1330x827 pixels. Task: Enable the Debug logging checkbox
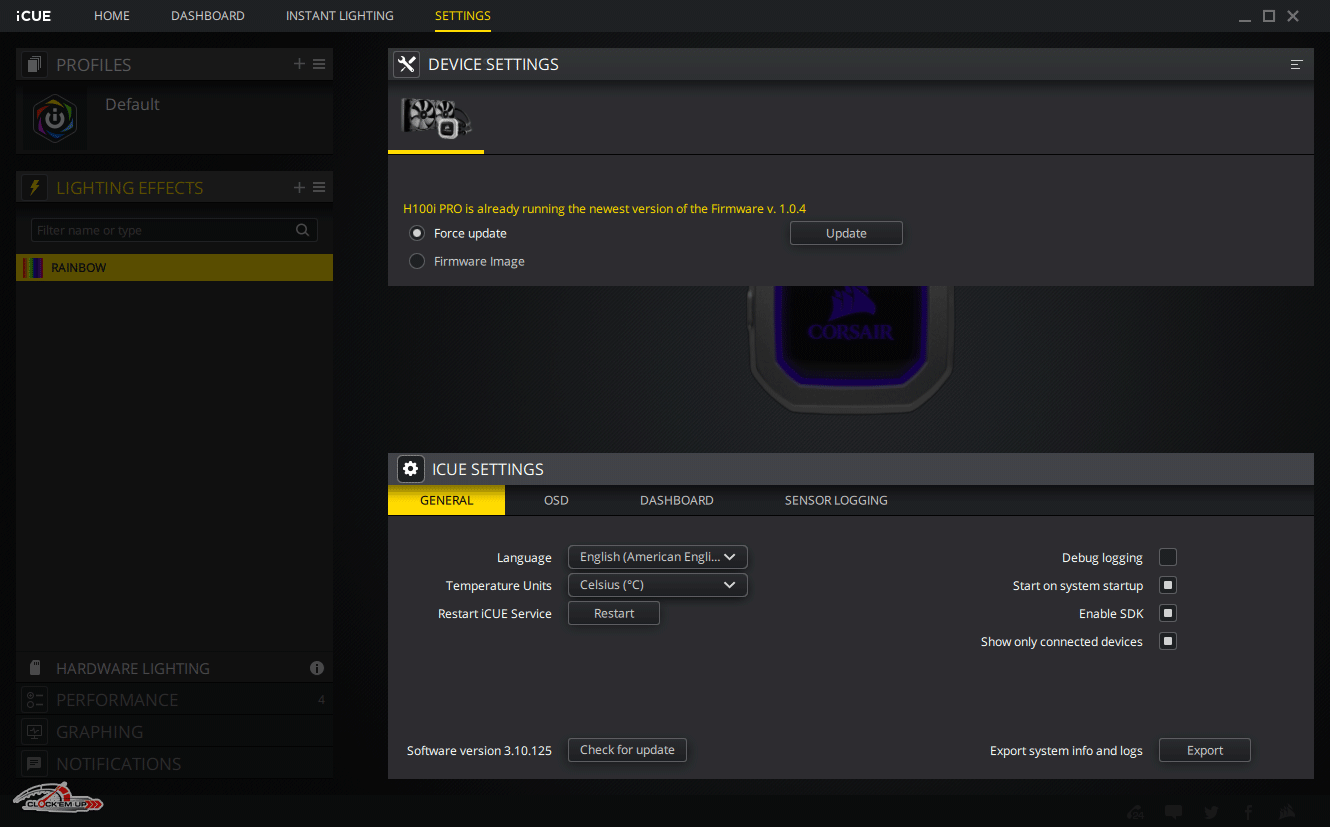coord(1168,557)
